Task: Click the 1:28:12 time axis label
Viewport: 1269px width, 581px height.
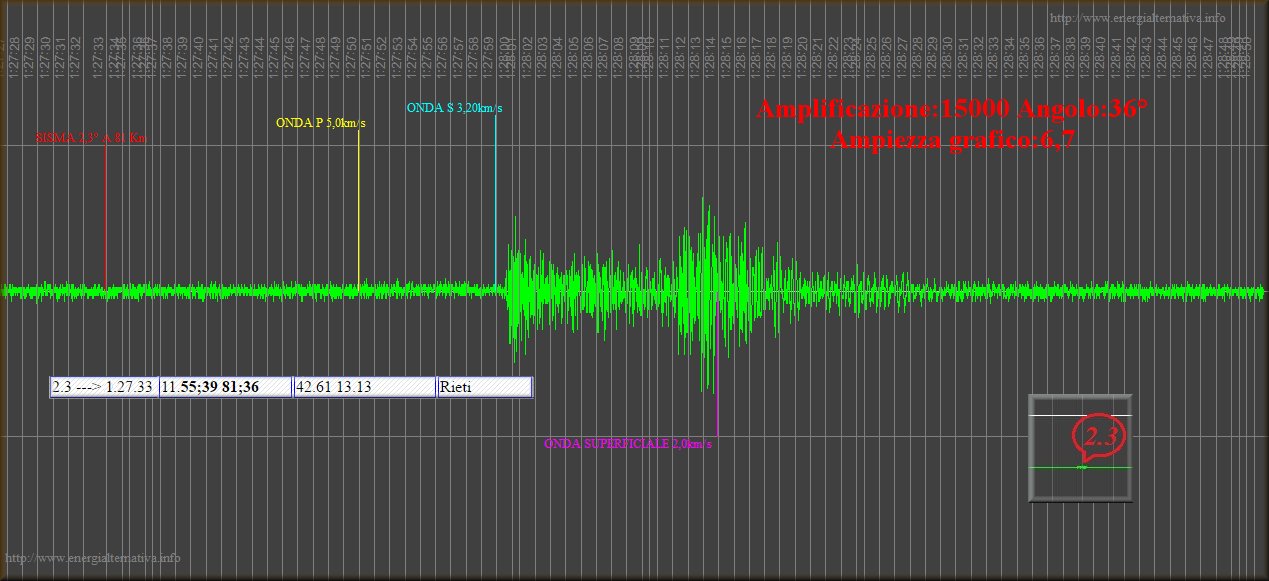Action: 680,55
